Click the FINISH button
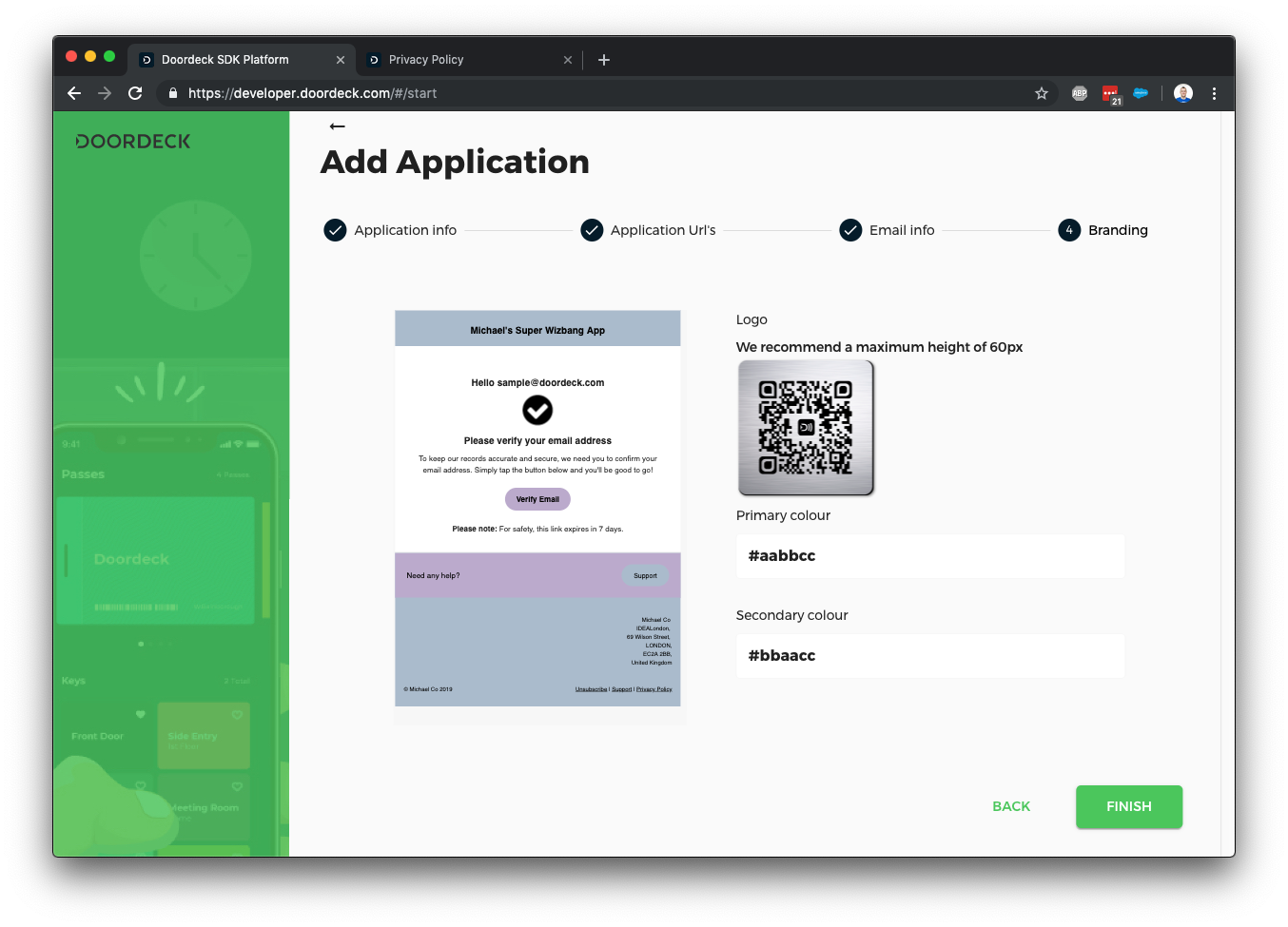Image resolution: width=1288 pixels, height=927 pixels. click(1128, 806)
